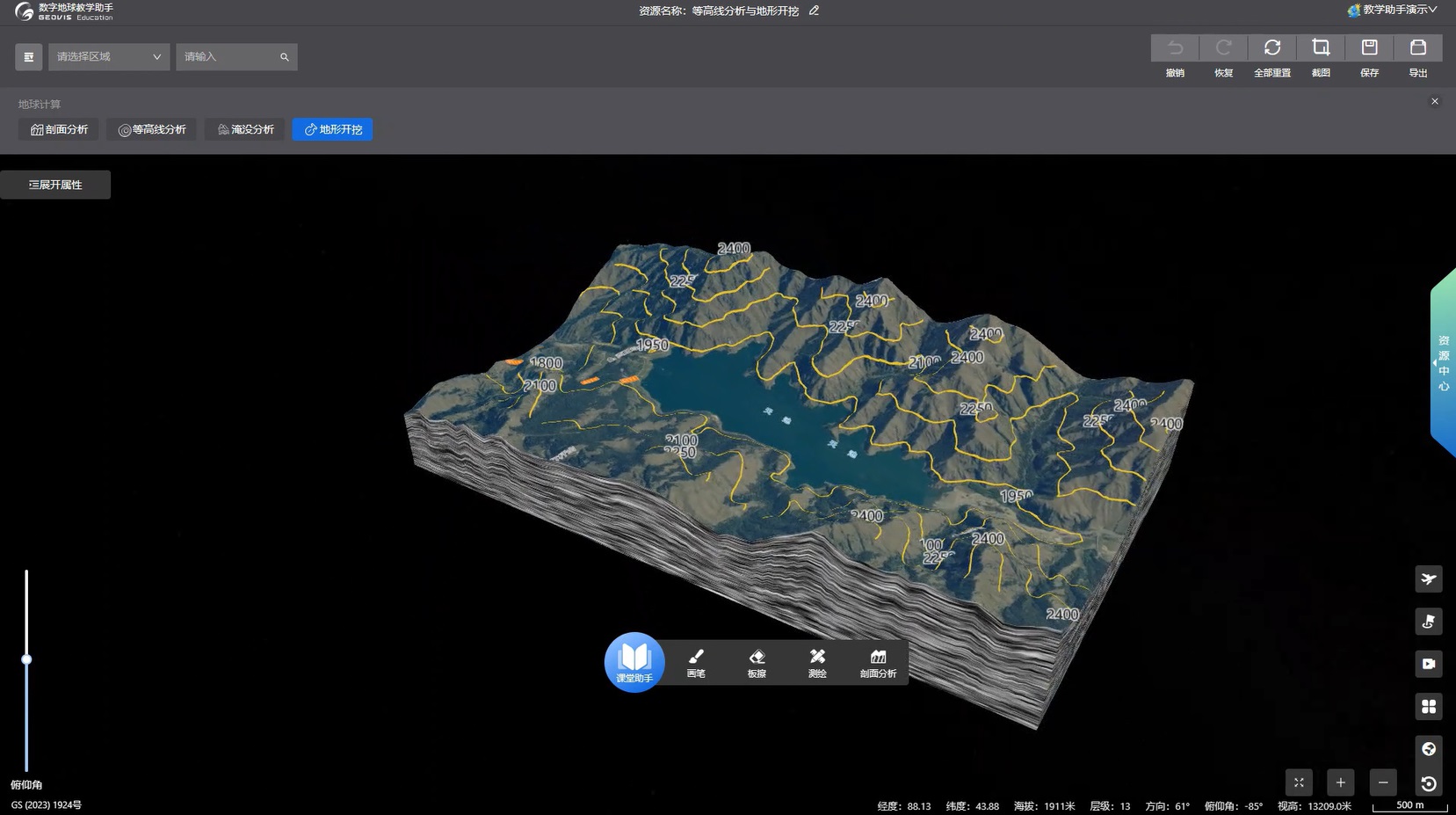Viewport: 1456px width, 815px height.
Task: Click the 数字地球教学助手 GEOVIS logo
Action: (x=65, y=11)
